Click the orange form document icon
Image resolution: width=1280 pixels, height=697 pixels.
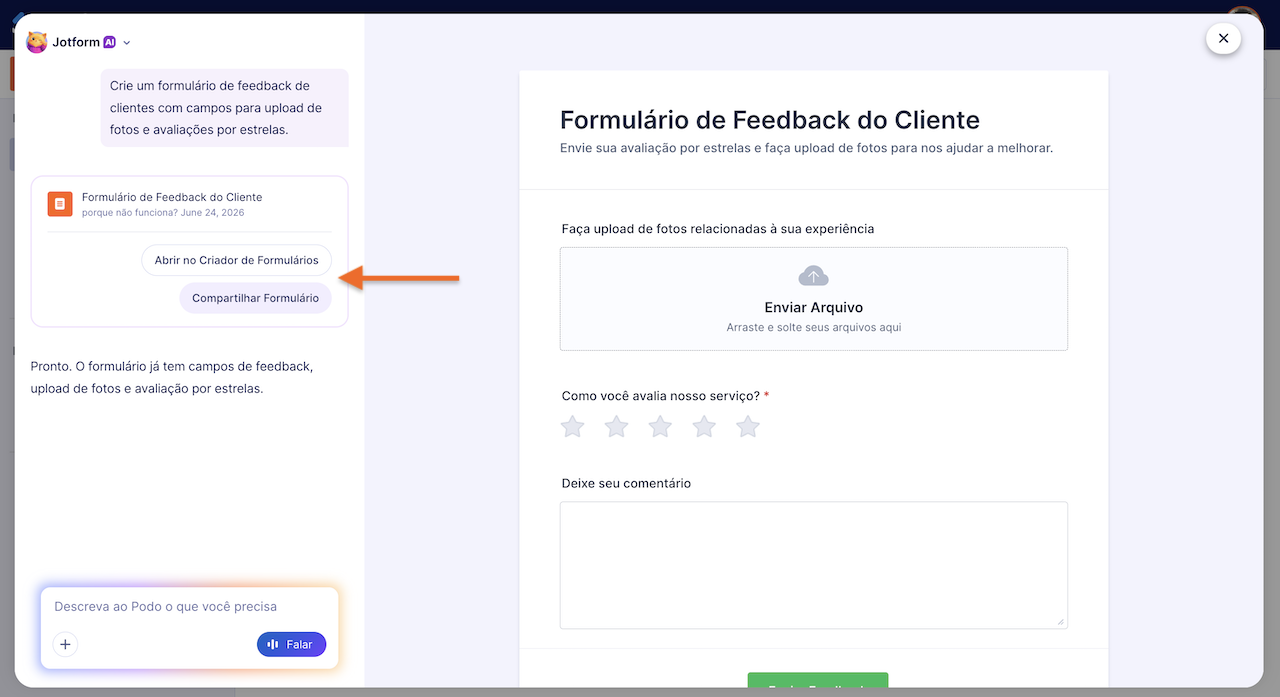60,204
